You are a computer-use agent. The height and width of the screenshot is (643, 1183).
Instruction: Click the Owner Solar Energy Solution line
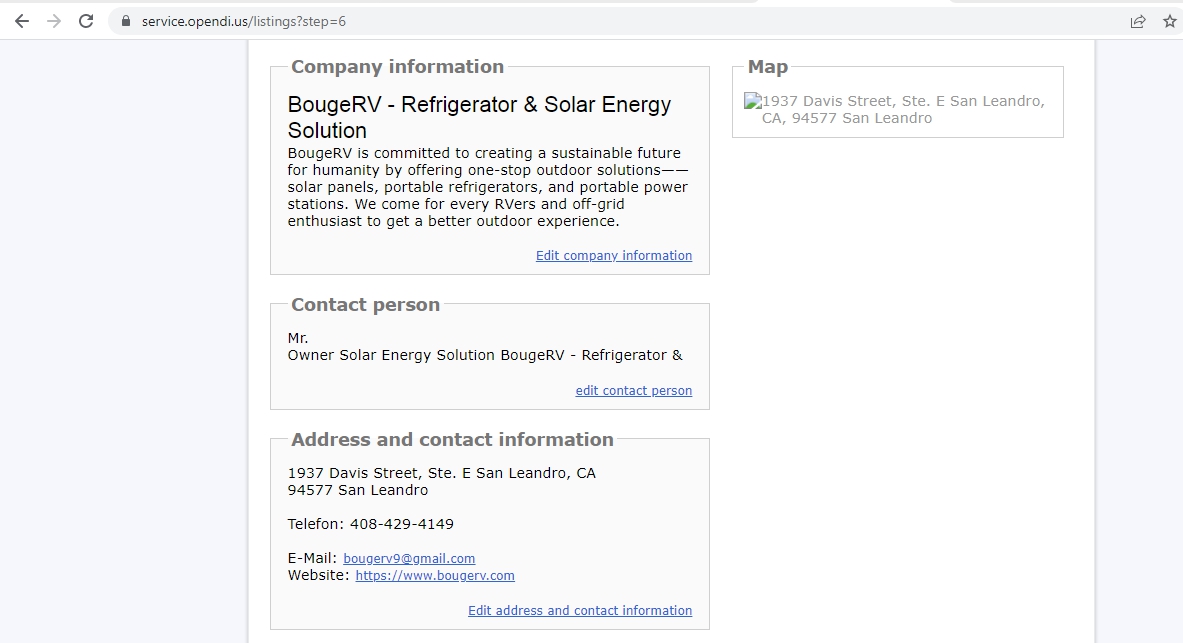(485, 355)
